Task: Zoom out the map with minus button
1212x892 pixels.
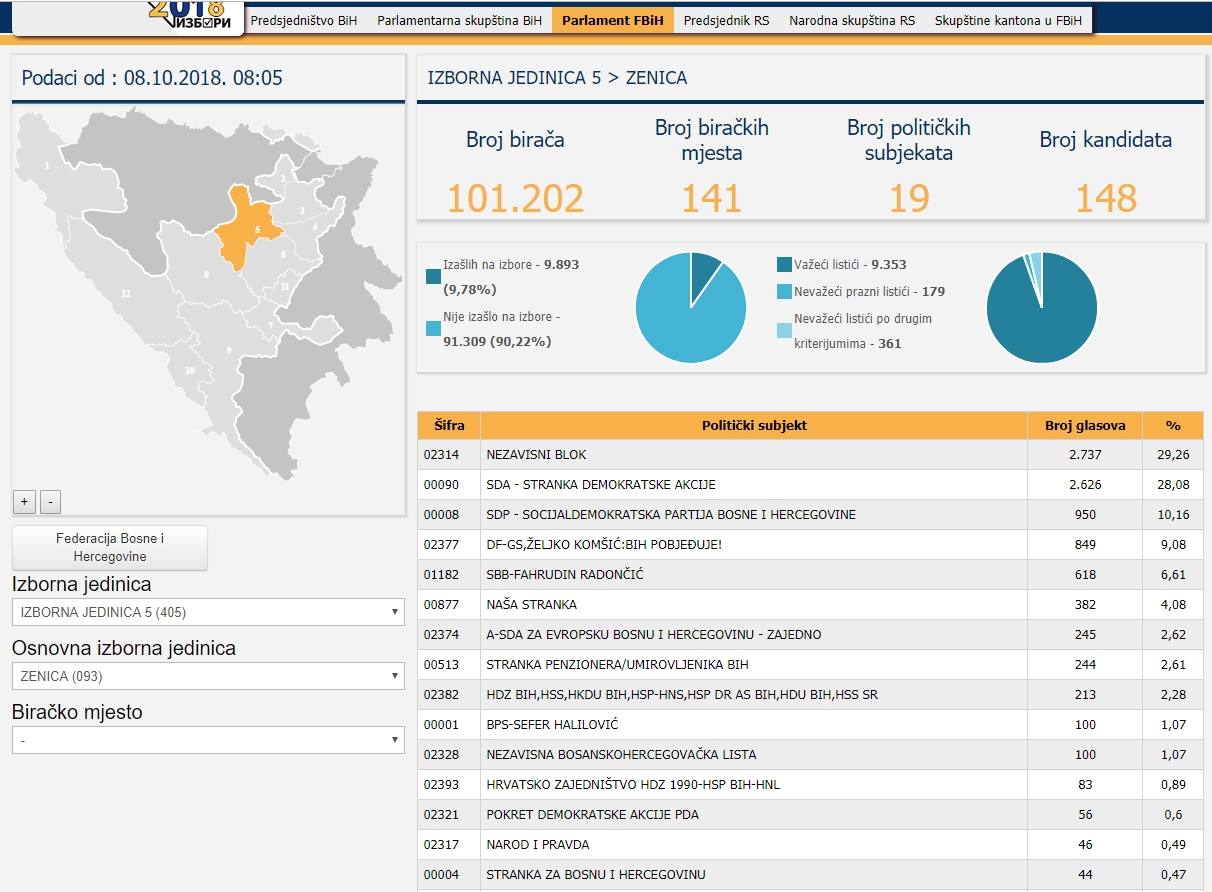Action: click(51, 501)
